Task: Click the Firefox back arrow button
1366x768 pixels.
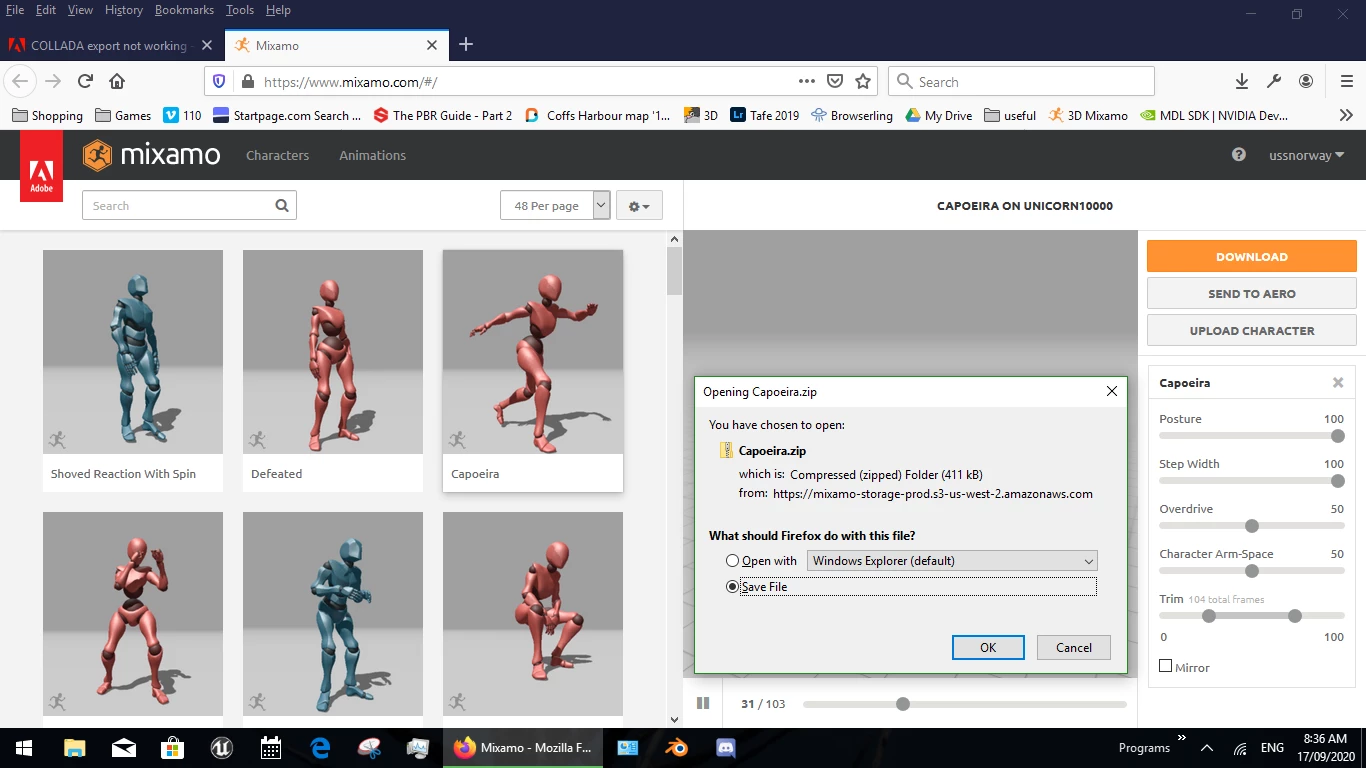Action: point(20,81)
